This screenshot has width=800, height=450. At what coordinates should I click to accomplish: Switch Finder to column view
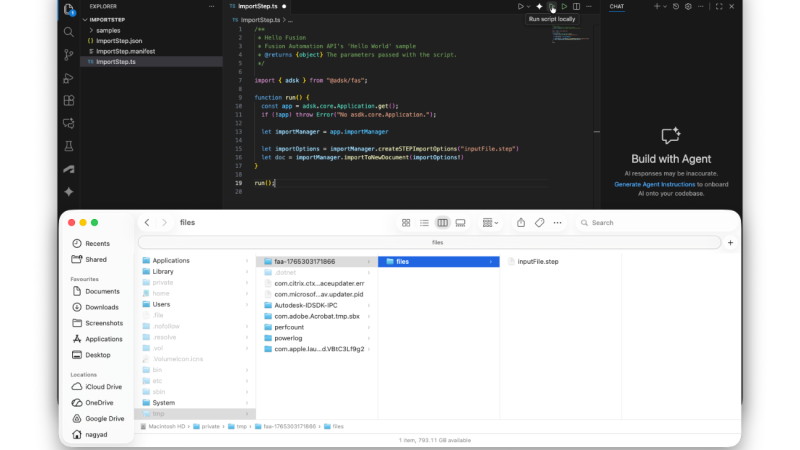click(x=442, y=222)
